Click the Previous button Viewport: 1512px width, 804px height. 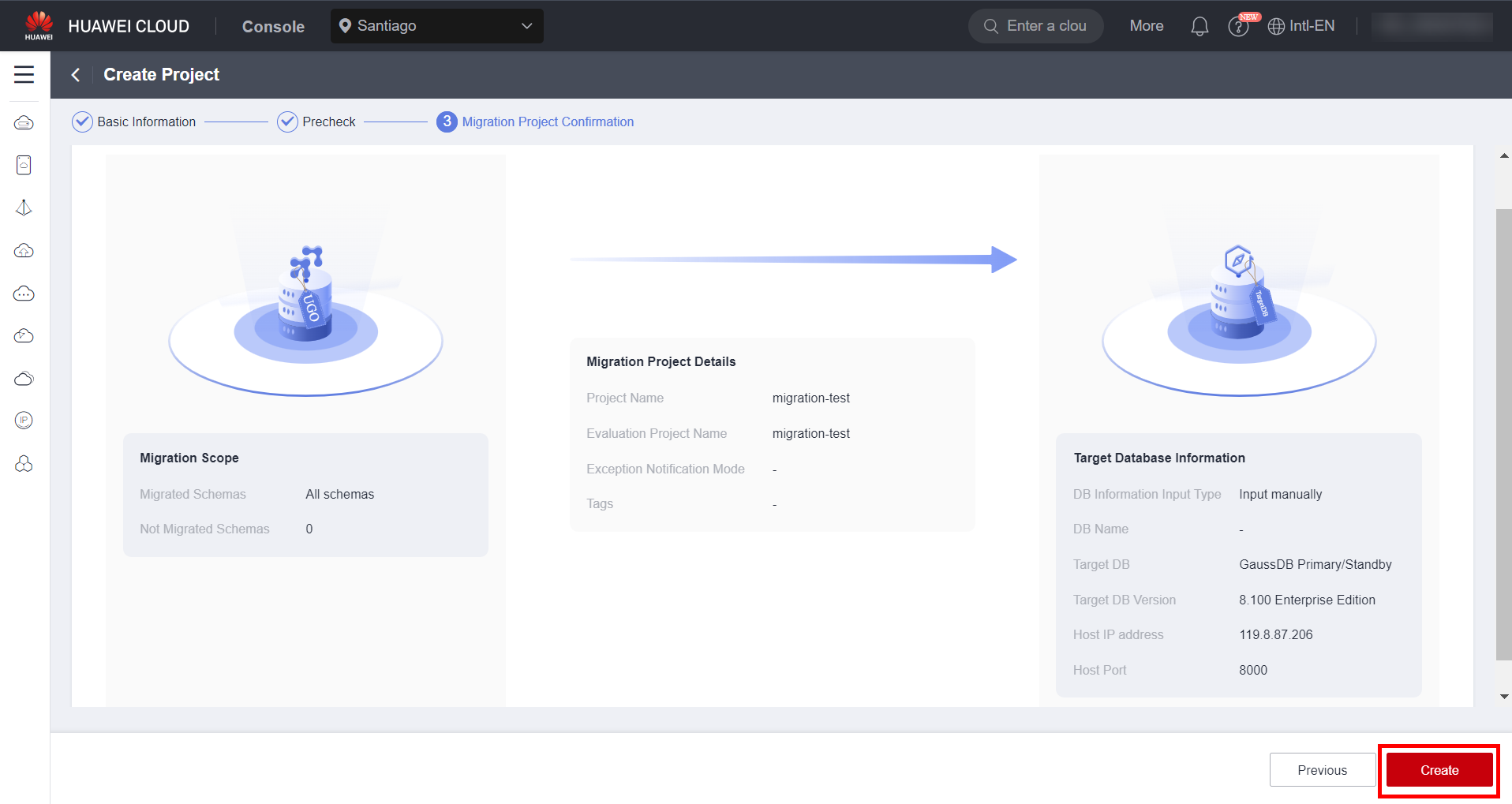tap(1322, 770)
